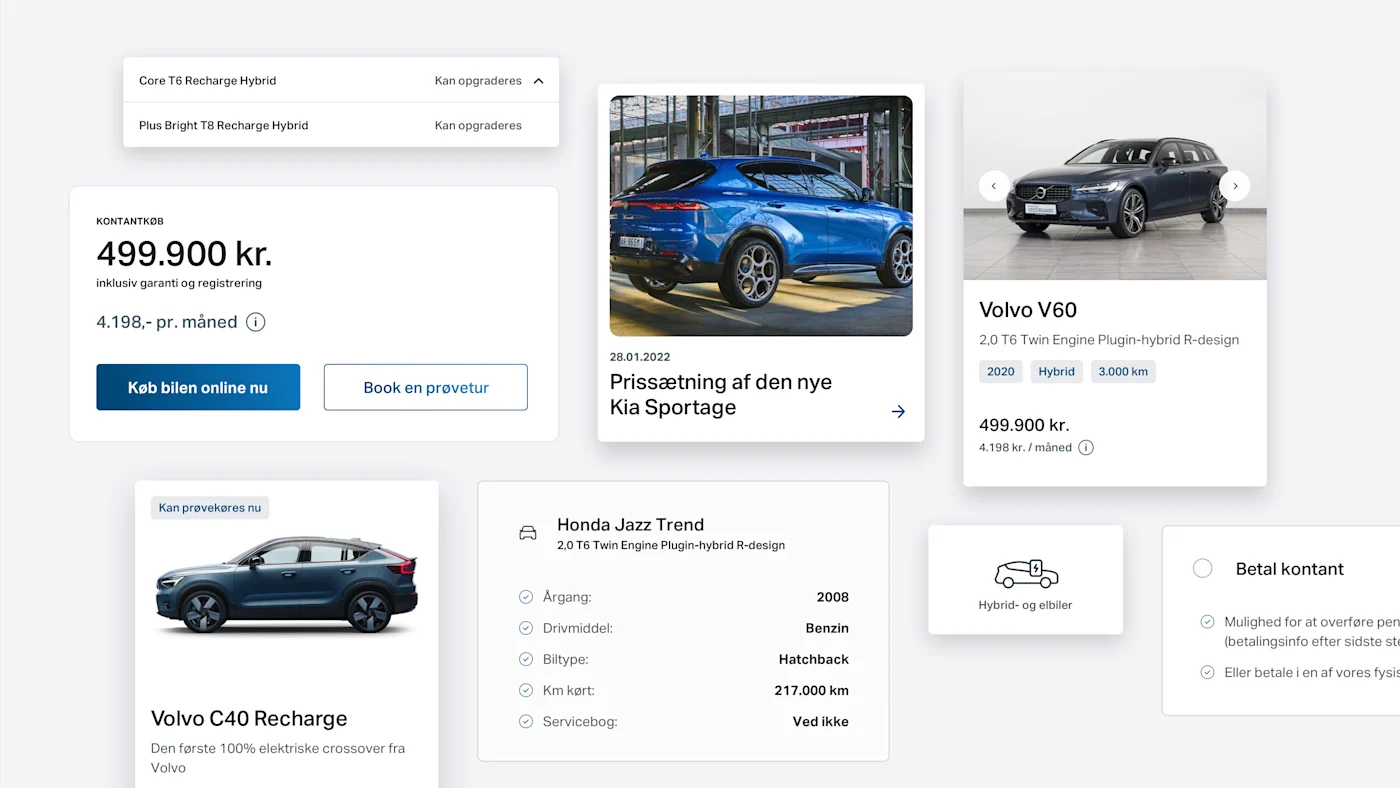The width and height of the screenshot is (1400, 788).
Task: Select the Betal kontant radio button
Action: pyautogui.click(x=1203, y=568)
